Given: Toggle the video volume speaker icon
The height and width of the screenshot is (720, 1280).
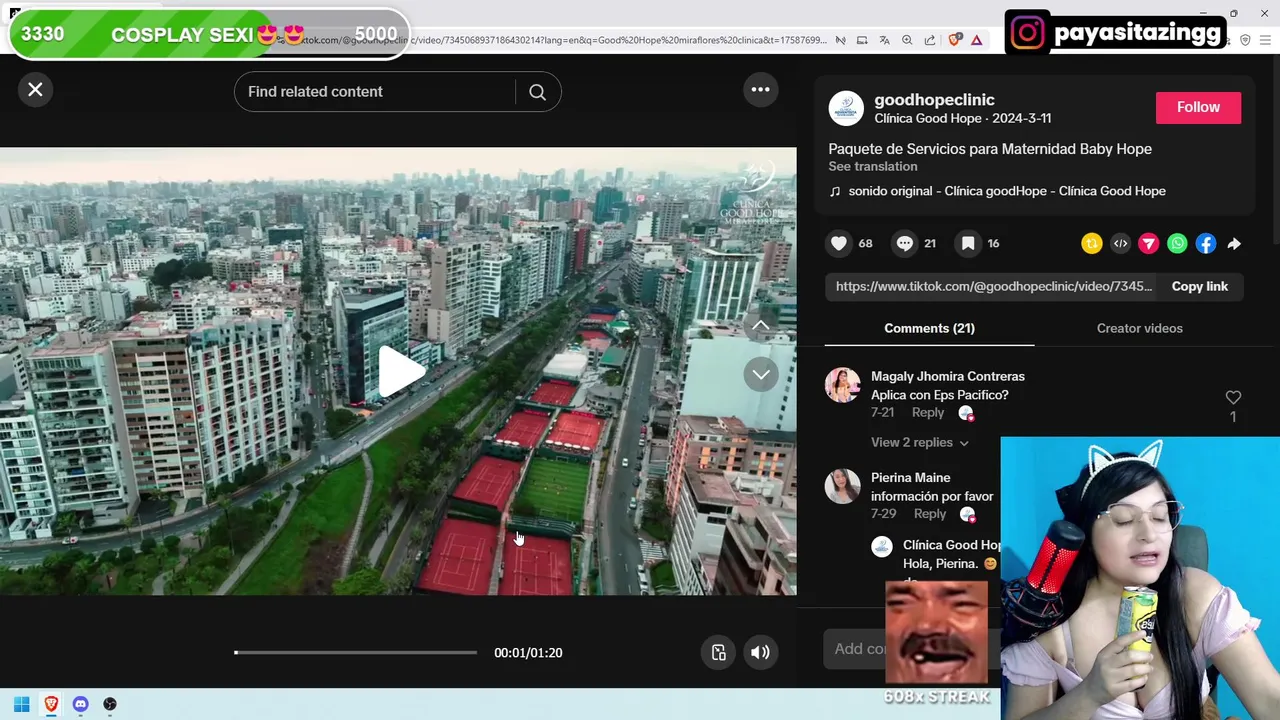Looking at the screenshot, I should point(761,652).
